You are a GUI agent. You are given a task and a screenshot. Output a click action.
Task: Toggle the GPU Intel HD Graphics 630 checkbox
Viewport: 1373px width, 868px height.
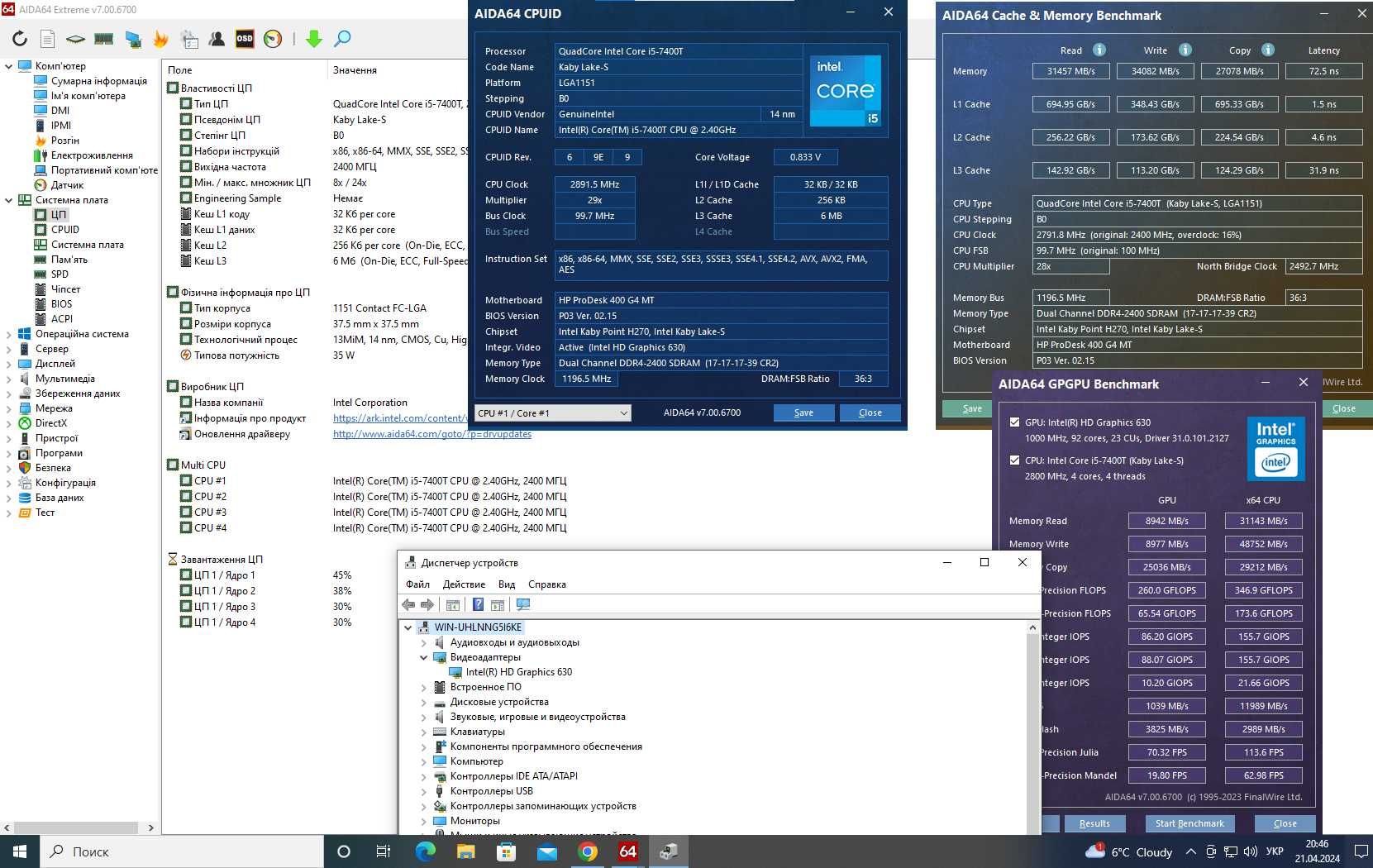[1014, 422]
